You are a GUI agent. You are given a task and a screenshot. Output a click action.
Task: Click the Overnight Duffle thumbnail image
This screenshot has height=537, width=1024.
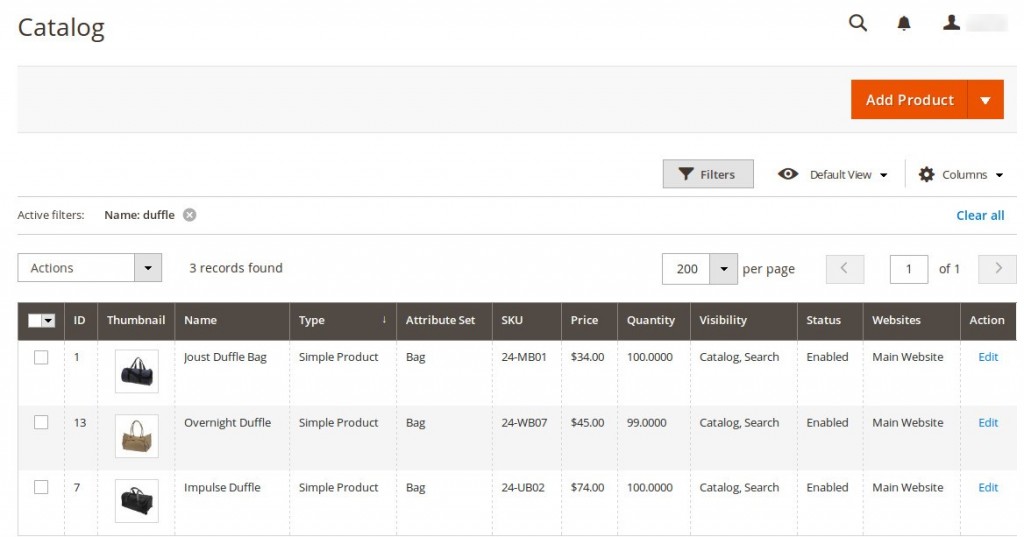[x=136, y=435]
